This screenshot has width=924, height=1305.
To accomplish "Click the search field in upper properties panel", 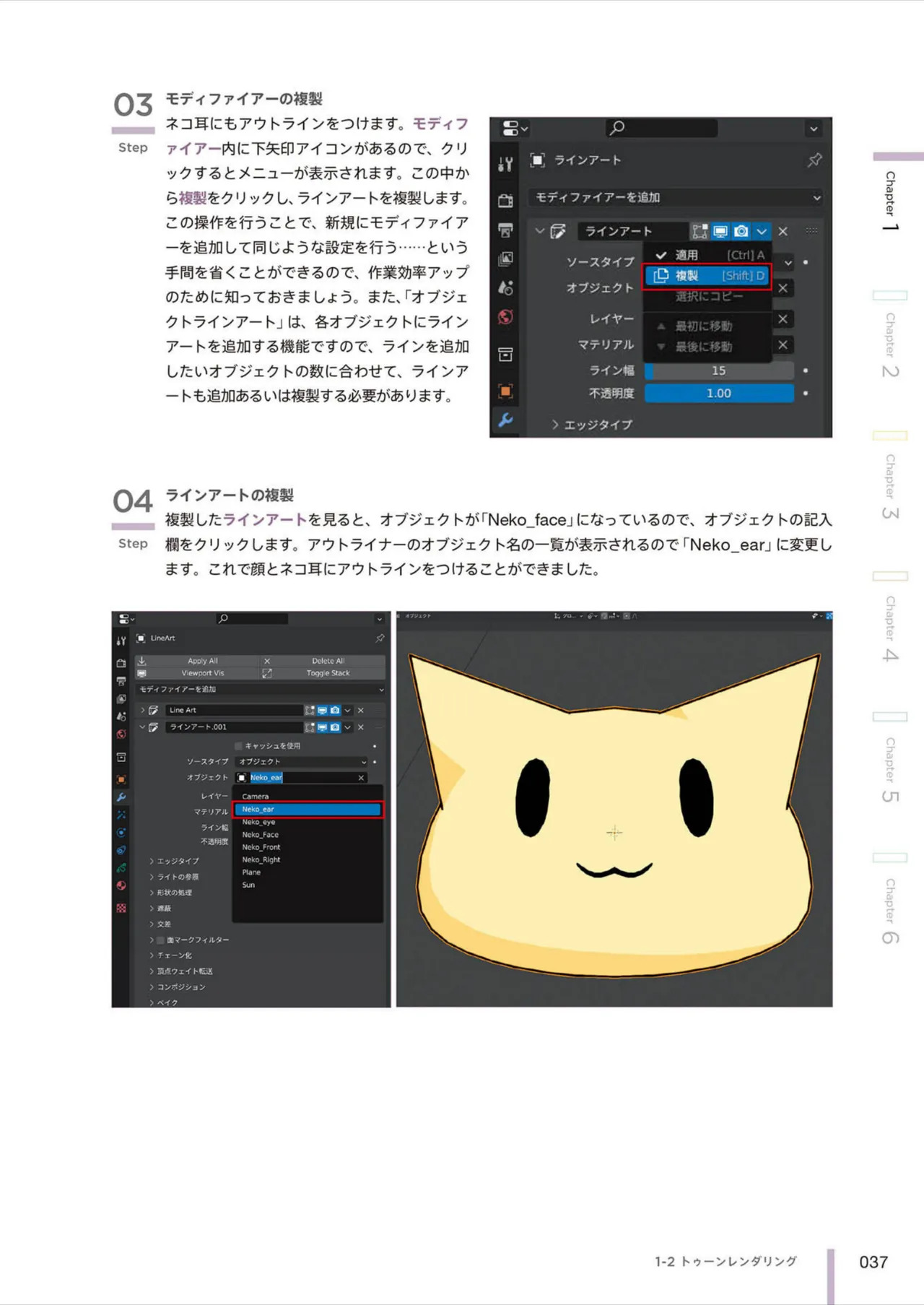I will click(661, 128).
